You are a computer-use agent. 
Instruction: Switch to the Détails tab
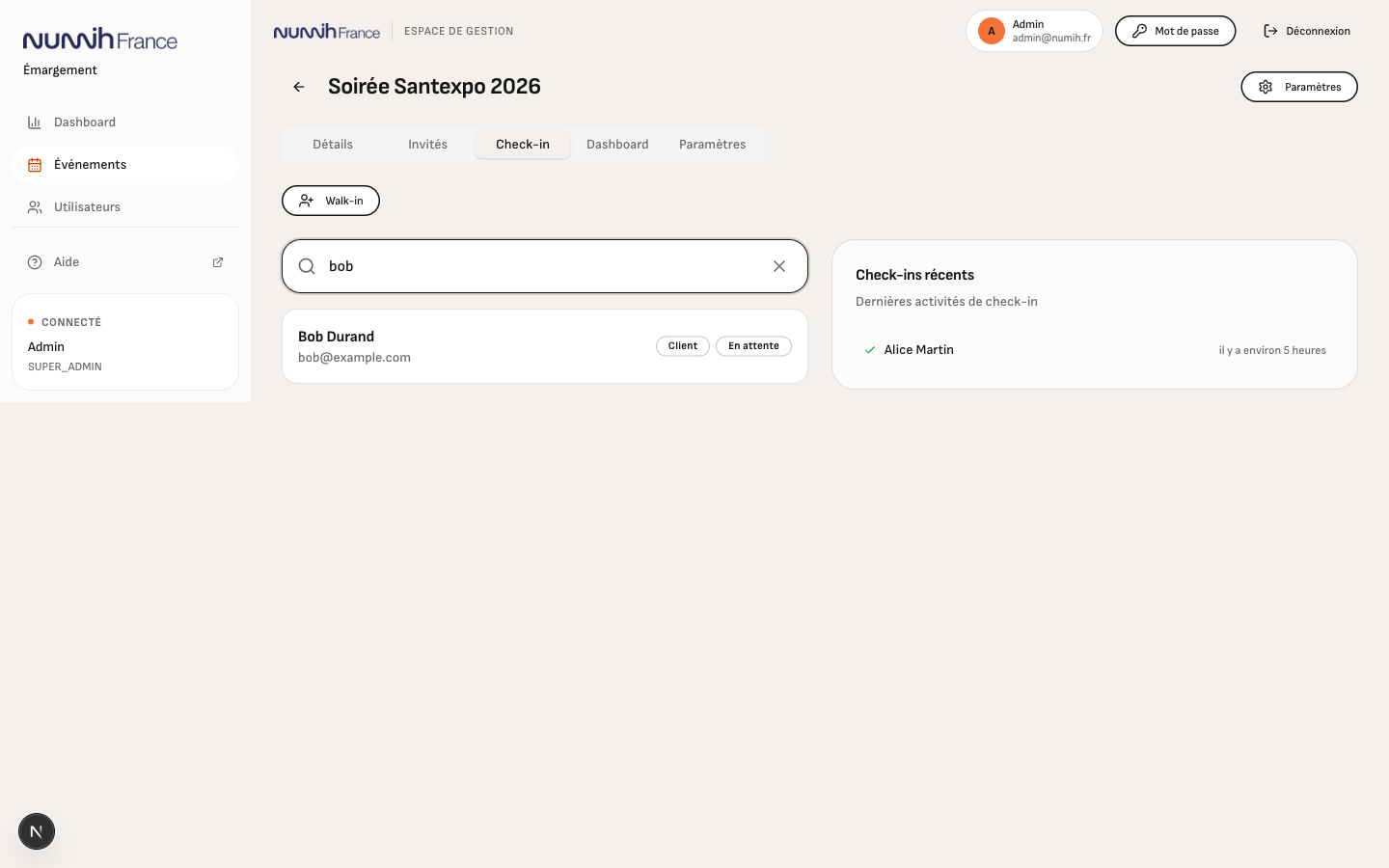[x=333, y=145]
